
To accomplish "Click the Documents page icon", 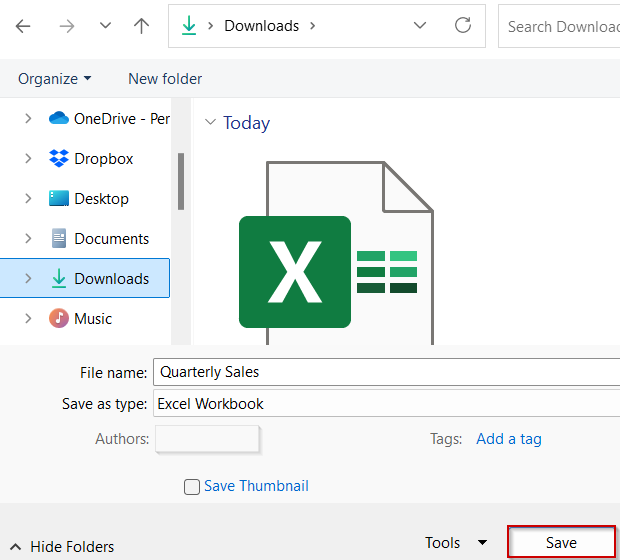I will coord(59,238).
